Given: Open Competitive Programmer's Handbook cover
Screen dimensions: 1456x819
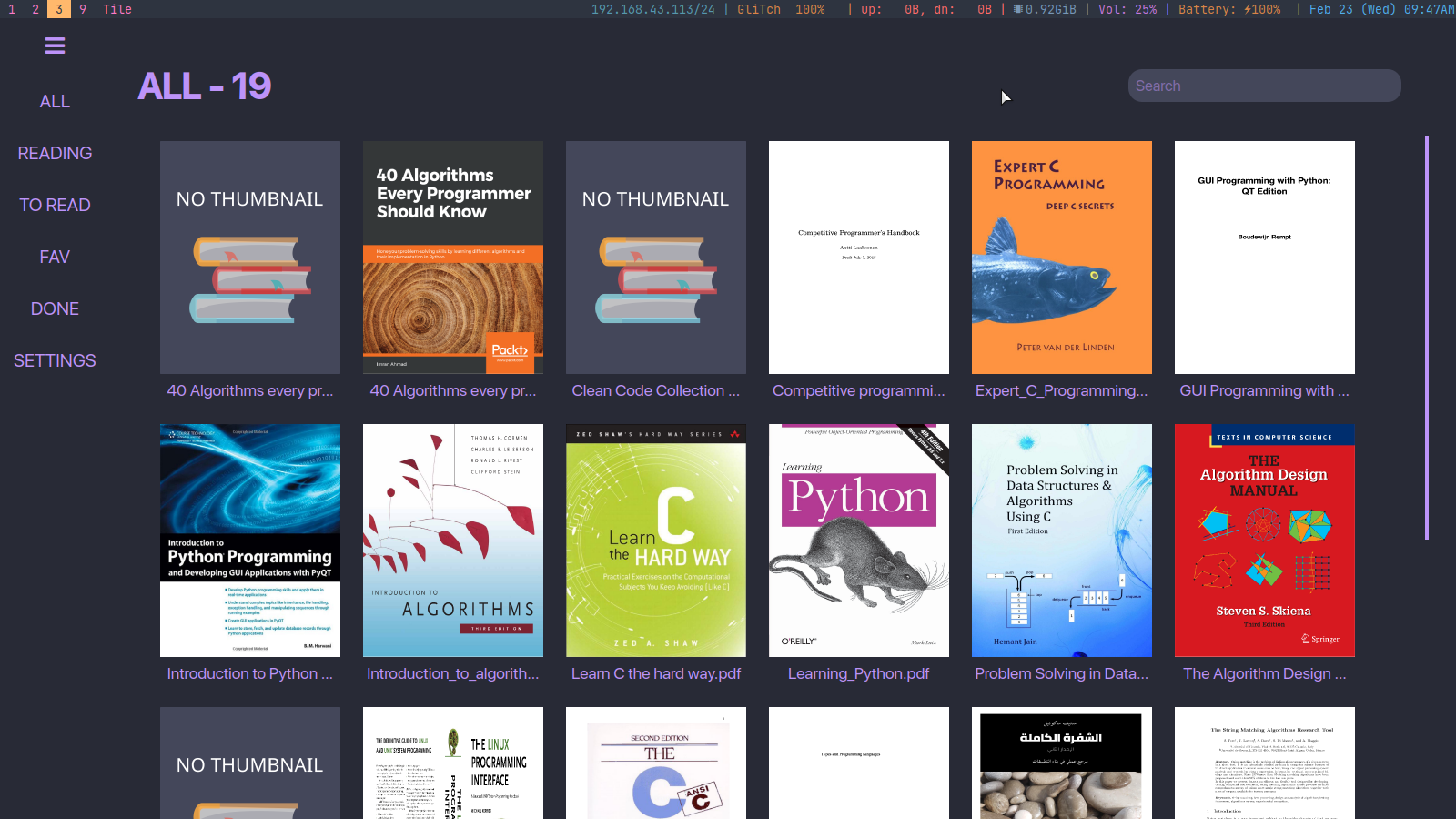Looking at the screenshot, I should (x=859, y=258).
